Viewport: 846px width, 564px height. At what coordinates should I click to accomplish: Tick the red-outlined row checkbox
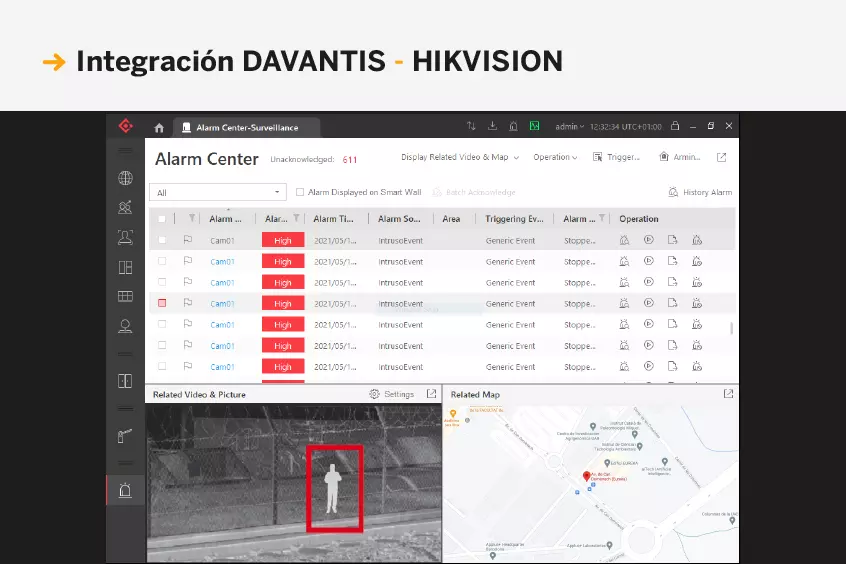pos(162,303)
